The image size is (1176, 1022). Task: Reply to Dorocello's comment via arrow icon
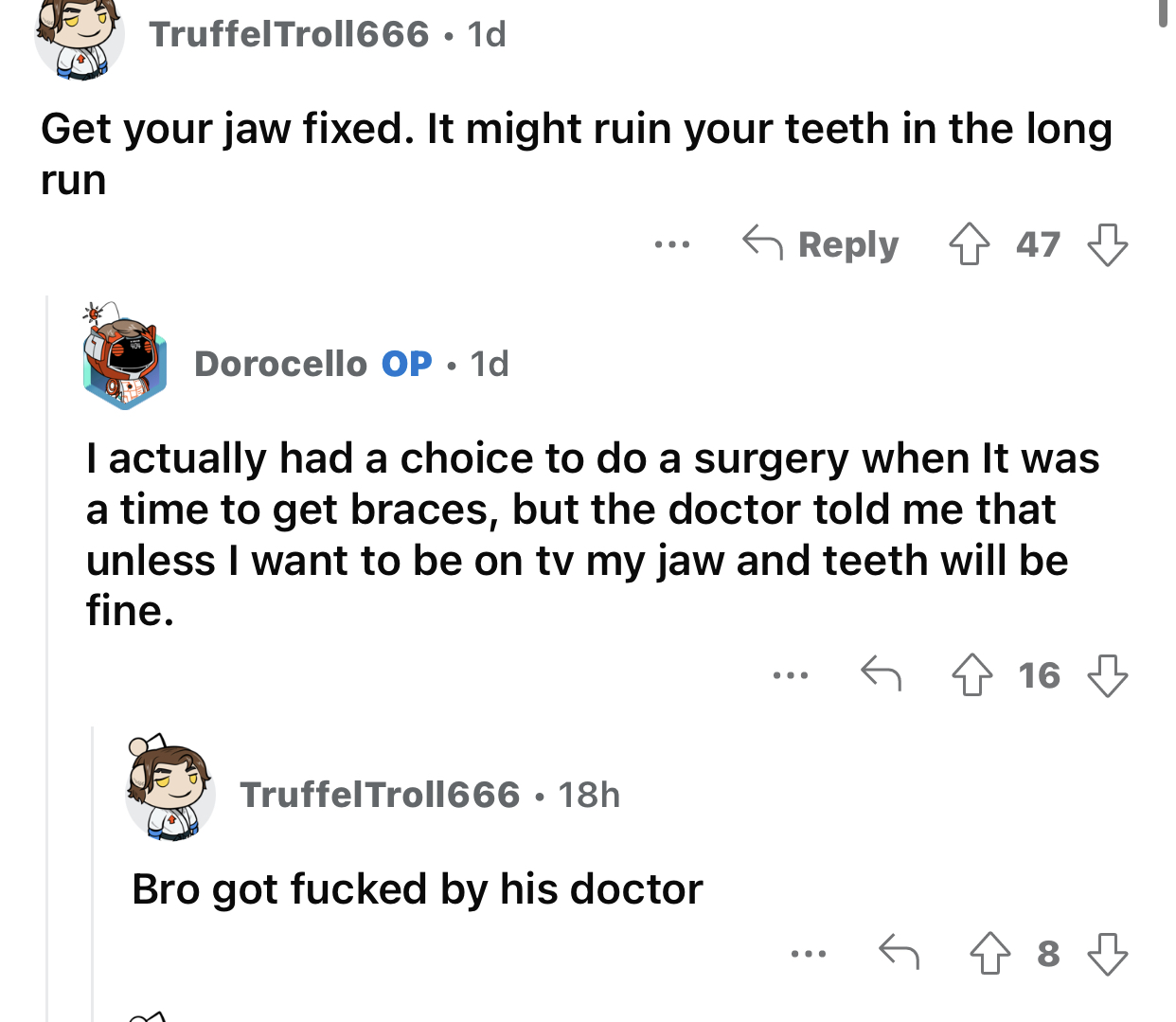881,674
